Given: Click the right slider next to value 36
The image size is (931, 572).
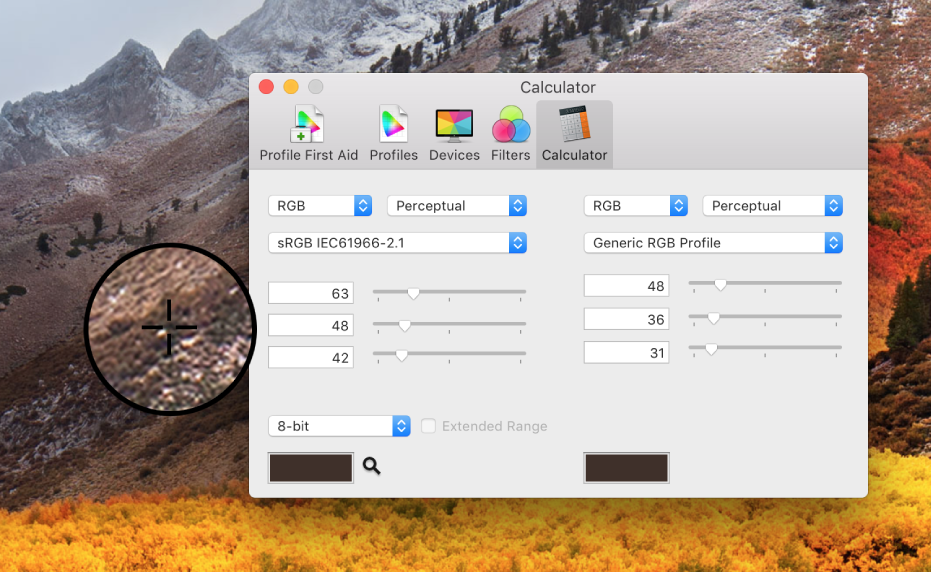Looking at the screenshot, I should 765,318.
